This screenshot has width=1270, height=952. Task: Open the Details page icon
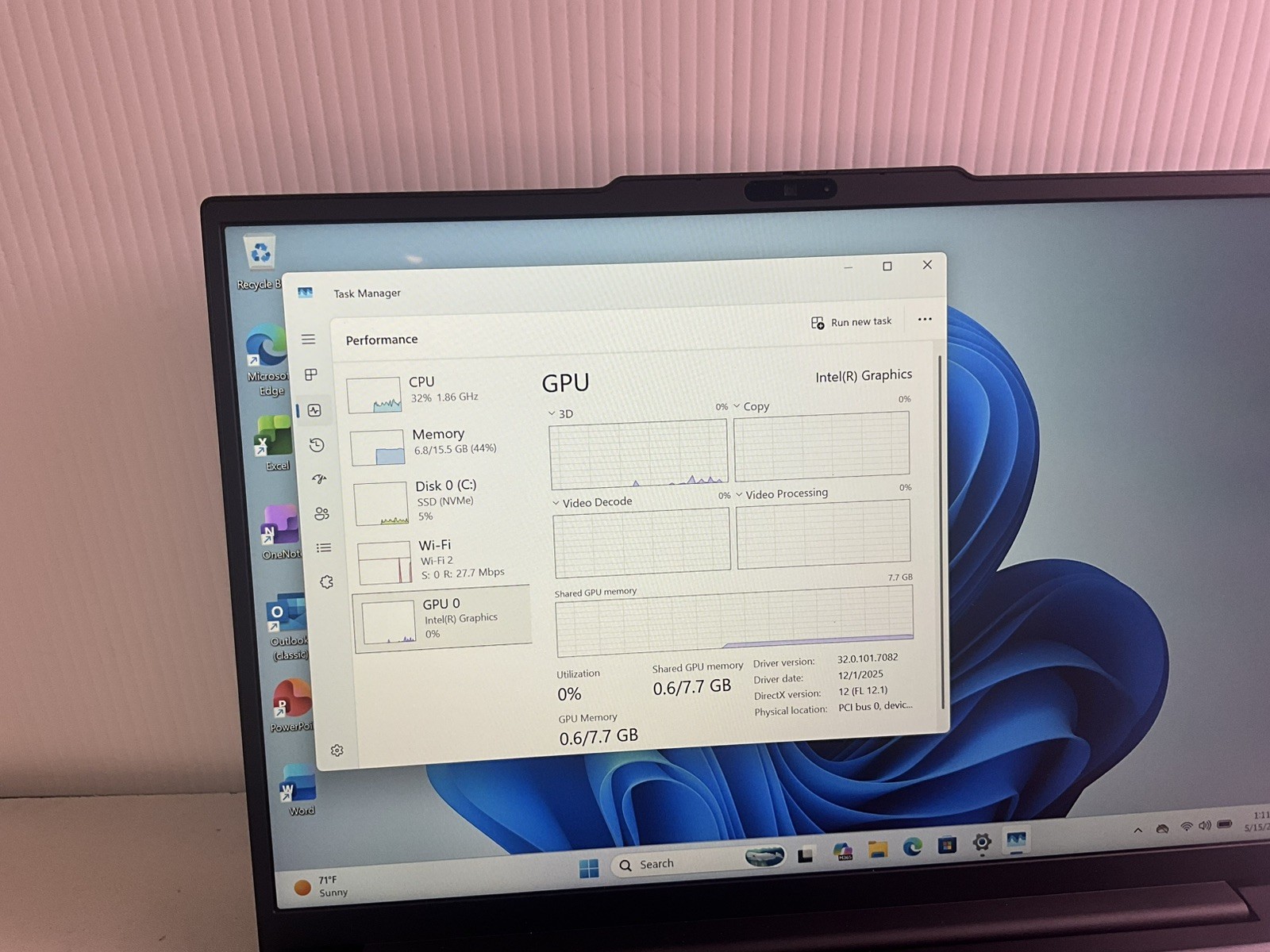point(324,547)
